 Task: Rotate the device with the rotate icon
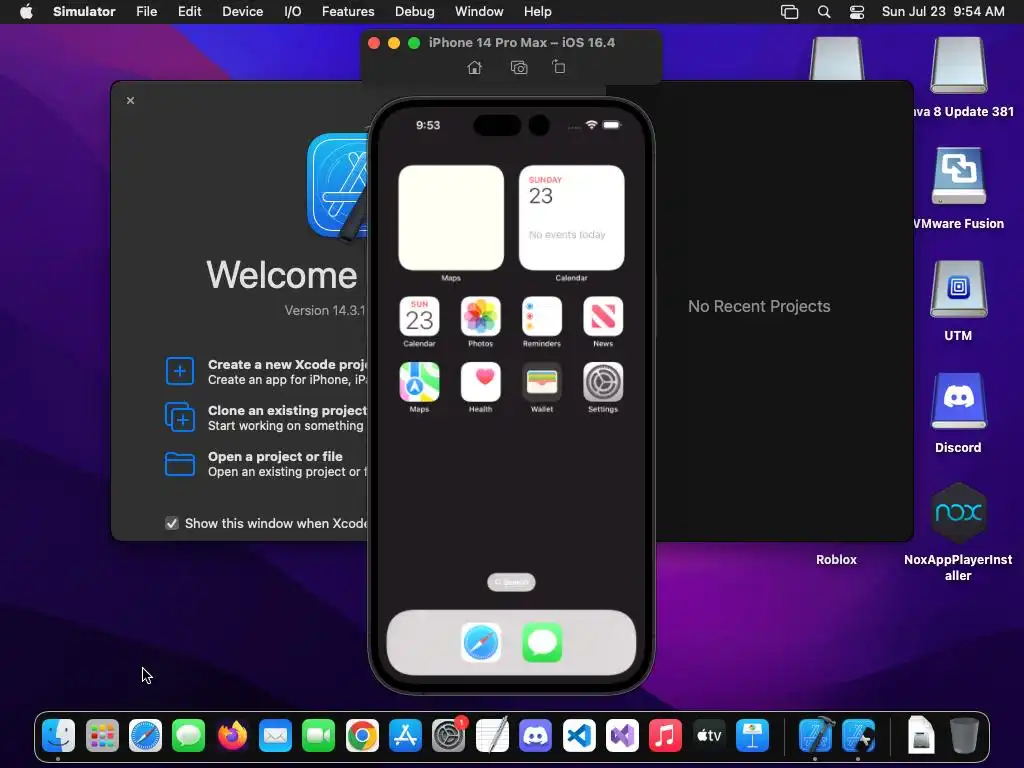(559, 67)
